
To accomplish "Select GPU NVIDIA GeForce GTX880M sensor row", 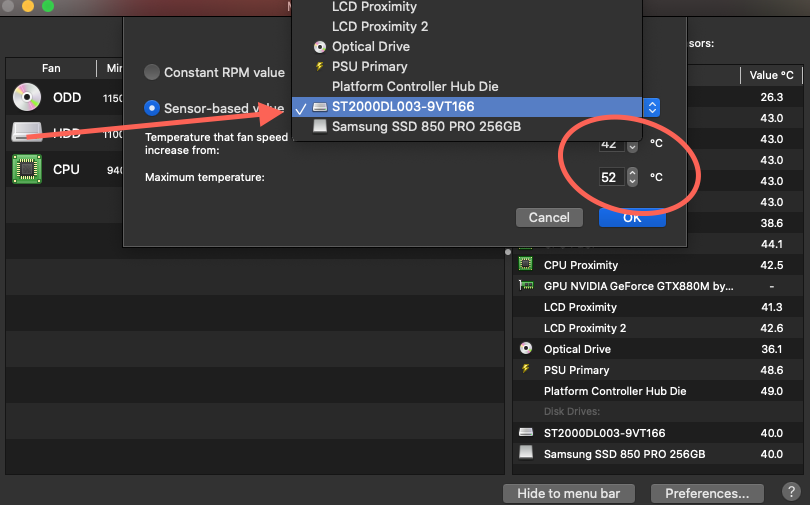I will click(x=658, y=286).
